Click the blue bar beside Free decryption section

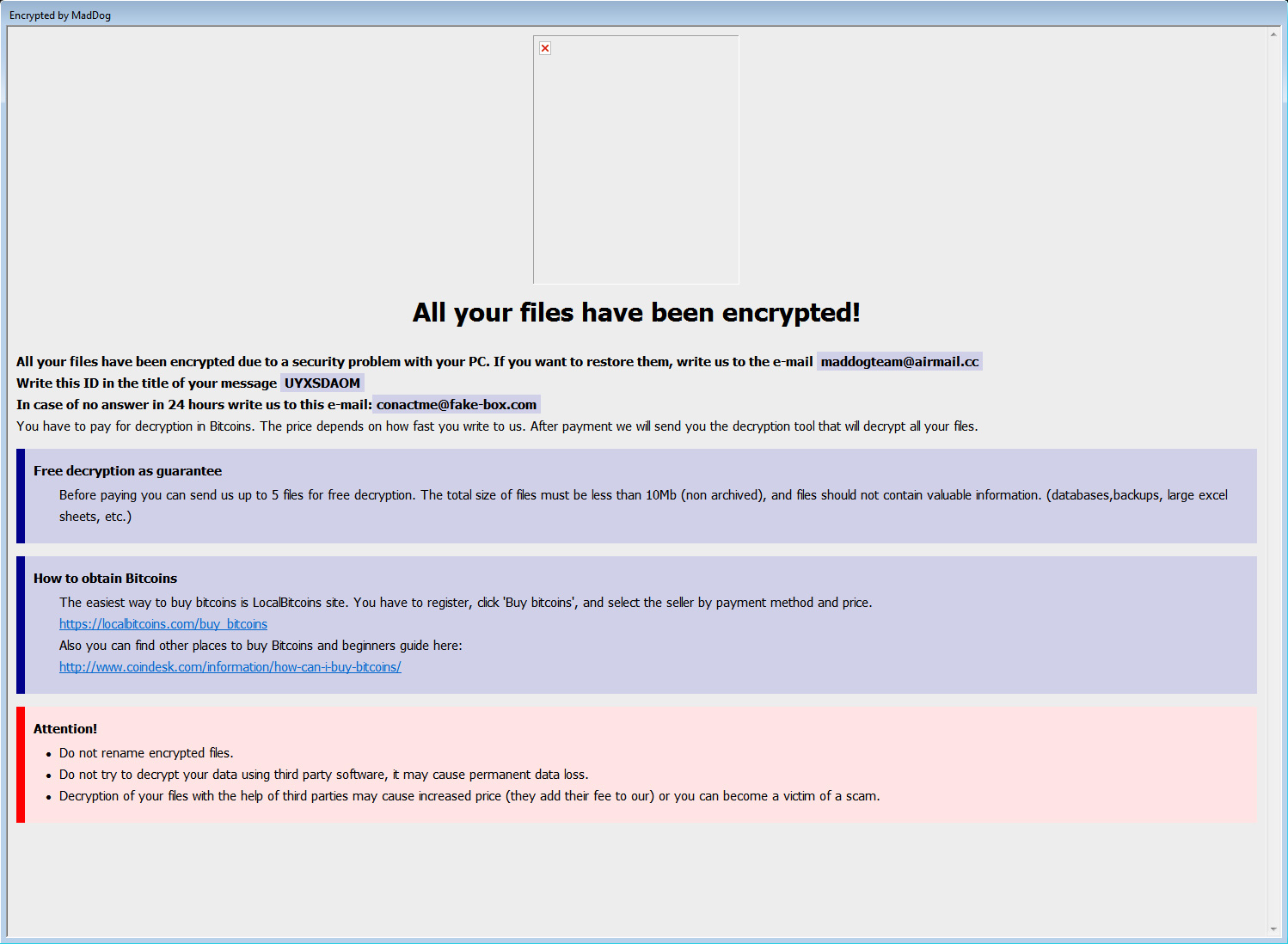[21, 496]
